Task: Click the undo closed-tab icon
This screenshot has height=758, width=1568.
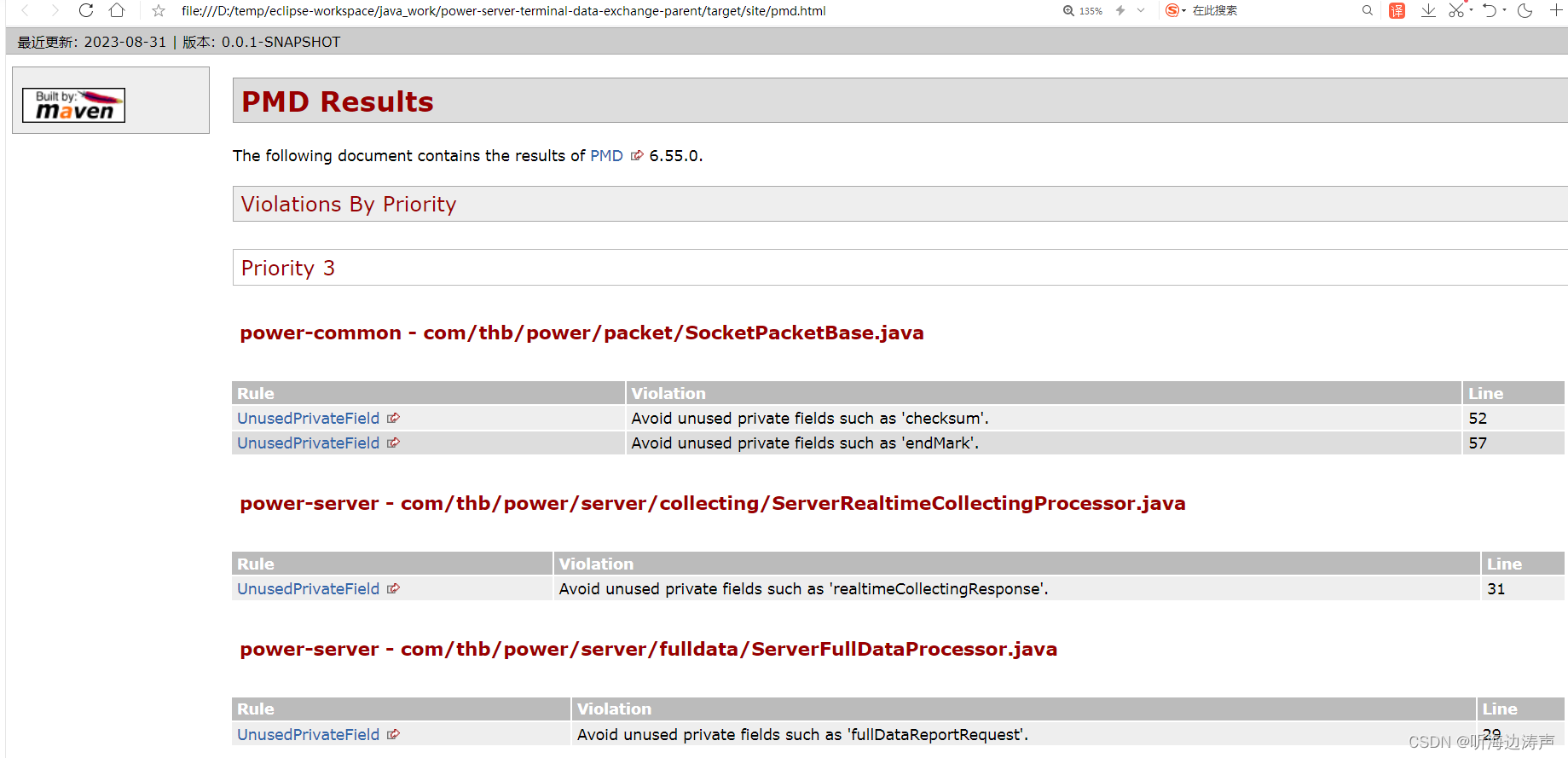Action: [1490, 10]
